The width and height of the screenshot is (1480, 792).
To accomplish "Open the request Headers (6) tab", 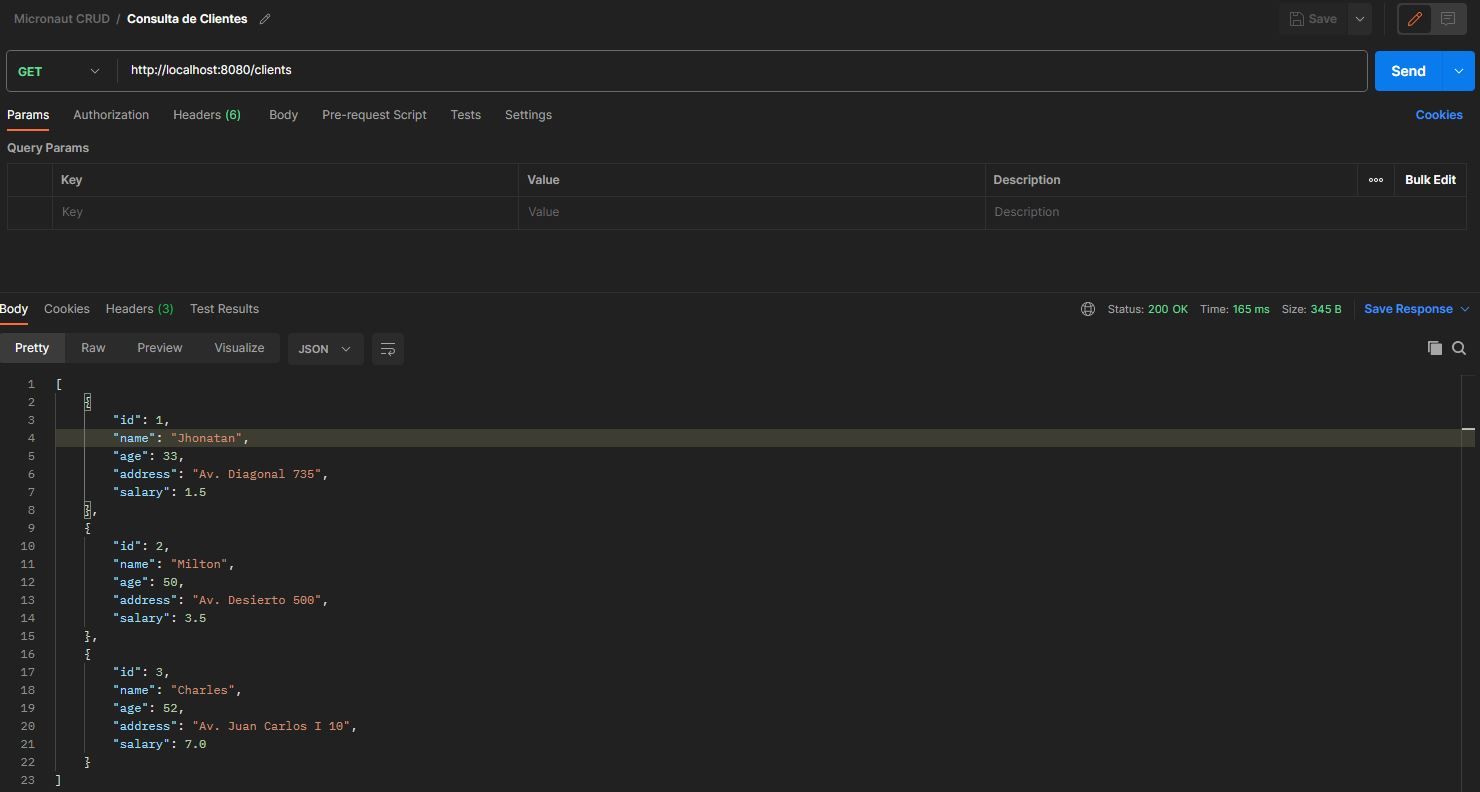I will 207,115.
